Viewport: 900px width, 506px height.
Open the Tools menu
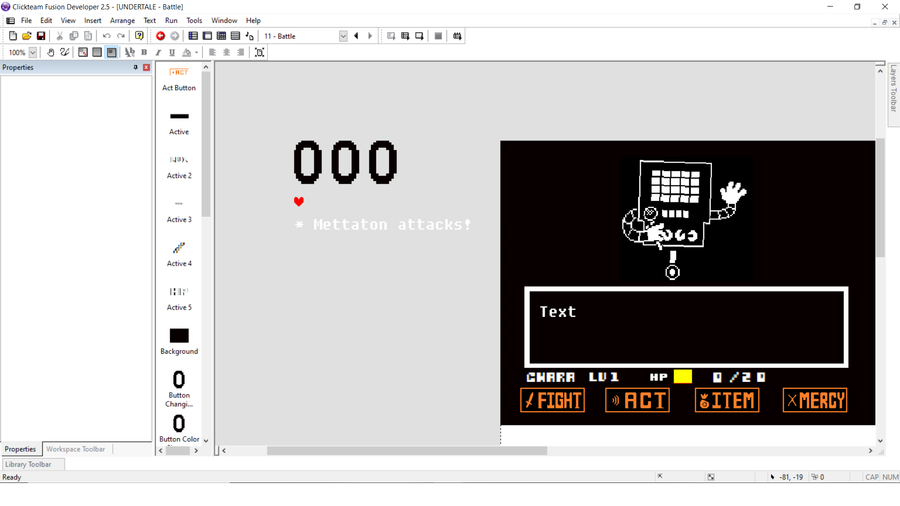click(x=194, y=20)
